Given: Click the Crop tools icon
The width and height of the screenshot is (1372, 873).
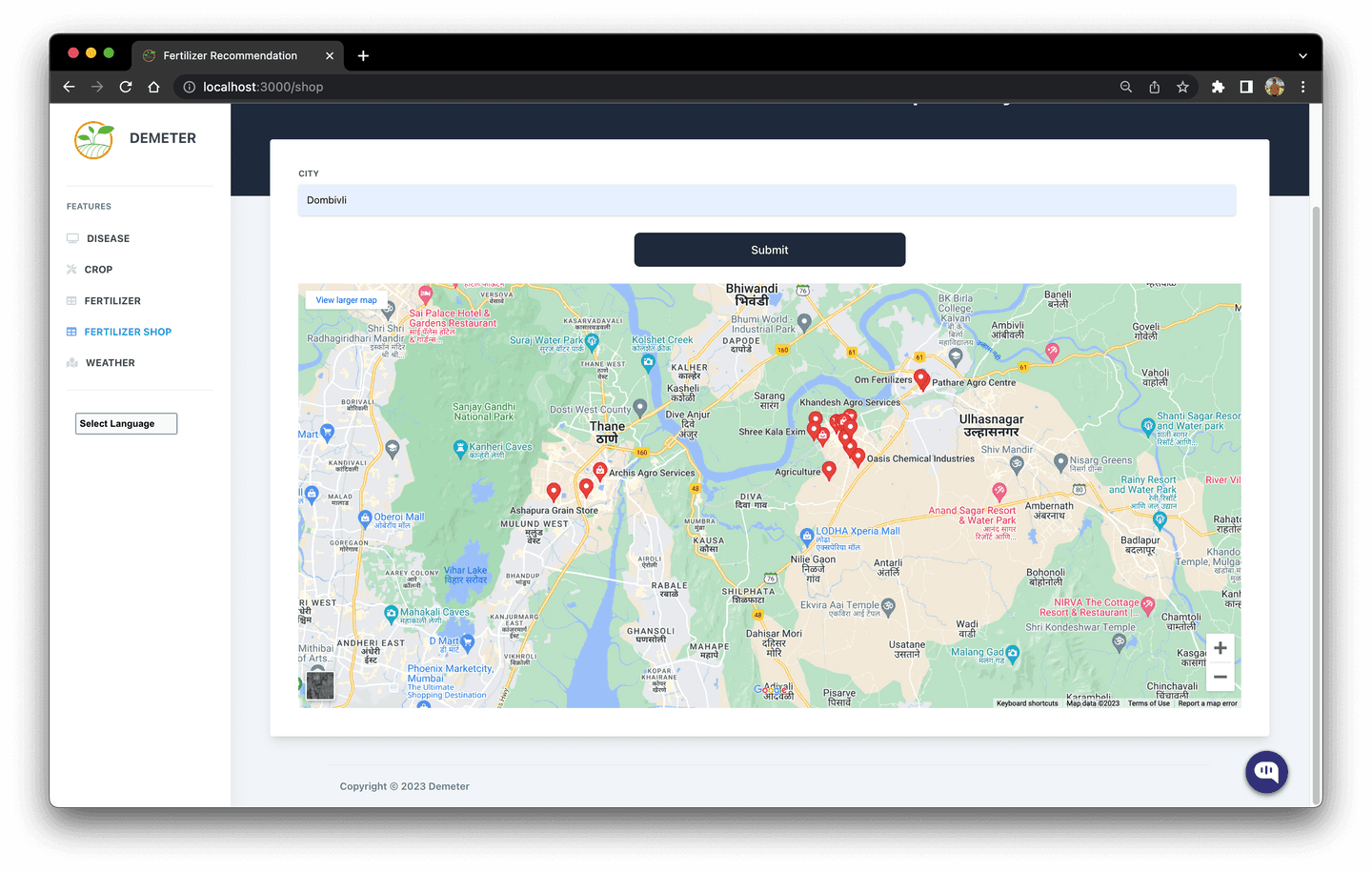Looking at the screenshot, I should coord(71,270).
